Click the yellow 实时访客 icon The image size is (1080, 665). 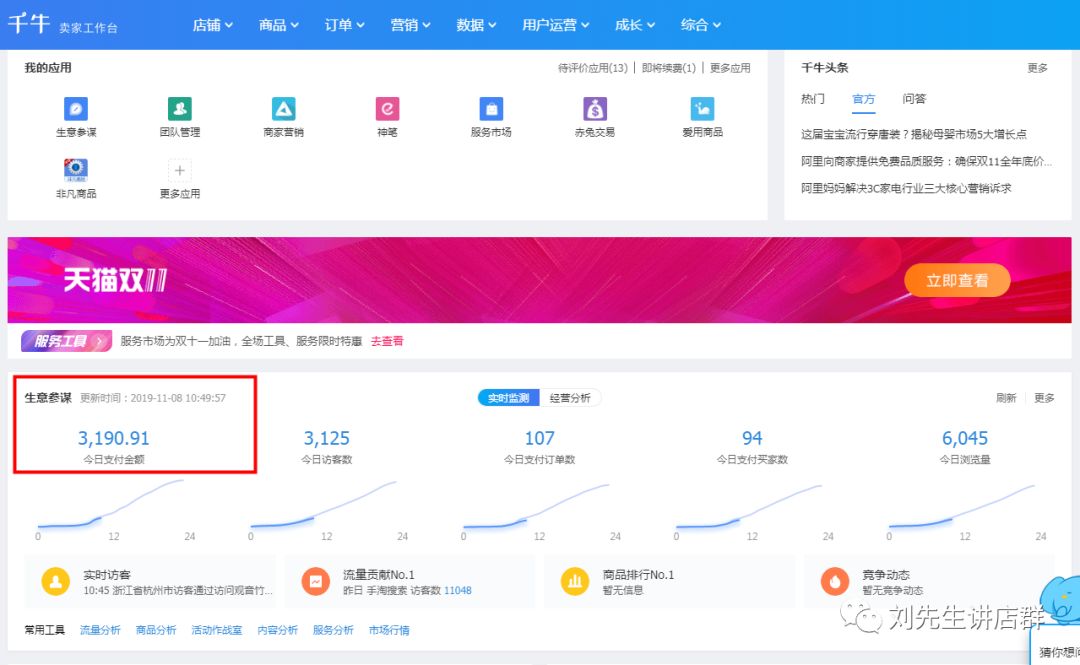pyautogui.click(x=56, y=582)
